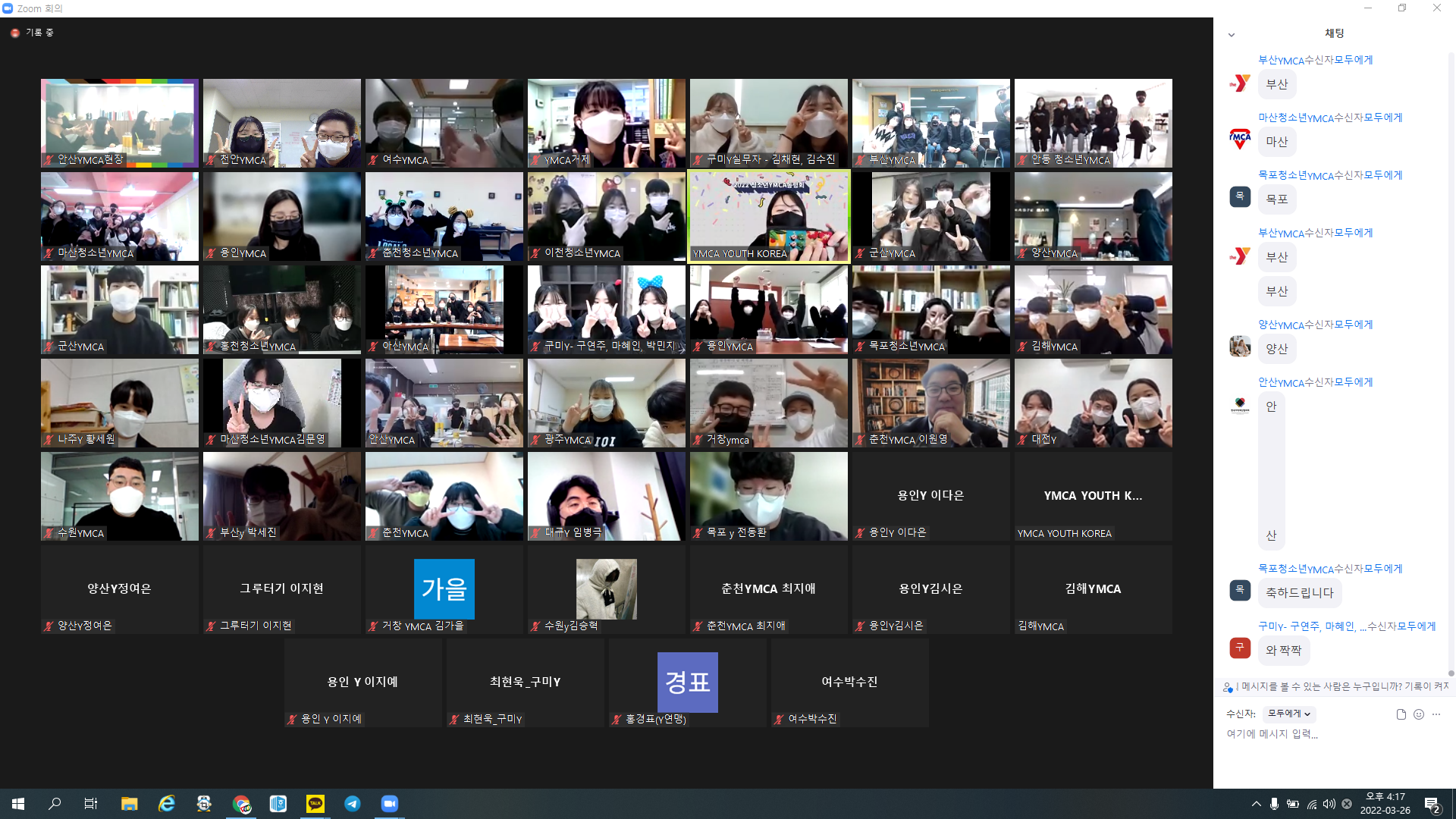Click the 목포 chat message bubble
Image resolution: width=1456 pixels, height=819 pixels.
[1277, 199]
